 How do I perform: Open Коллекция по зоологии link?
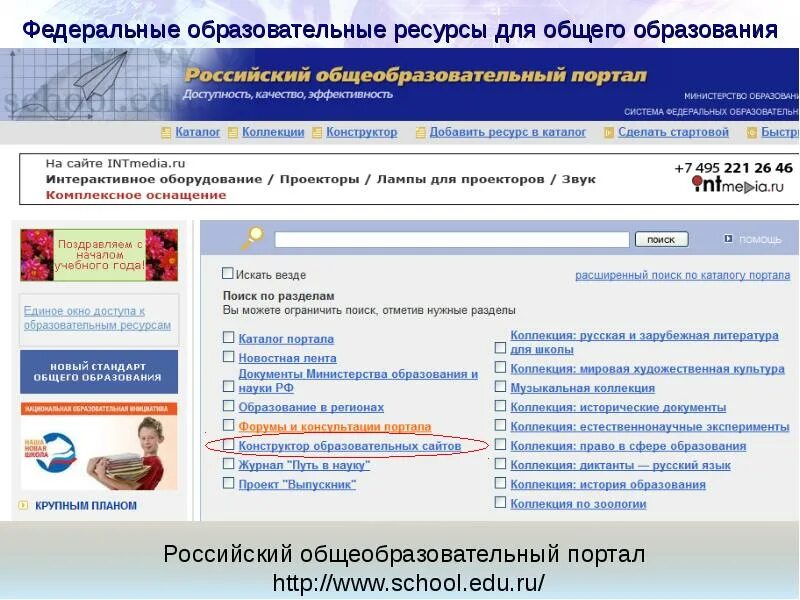(x=579, y=504)
